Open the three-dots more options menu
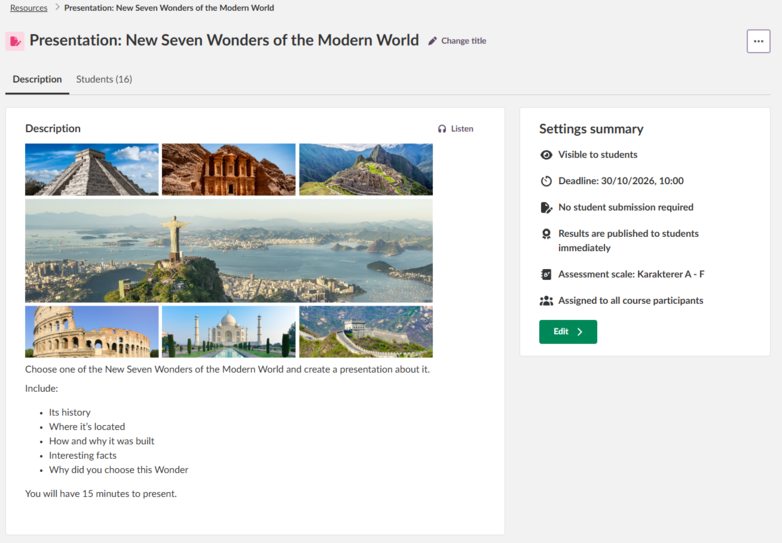 pyautogui.click(x=758, y=41)
